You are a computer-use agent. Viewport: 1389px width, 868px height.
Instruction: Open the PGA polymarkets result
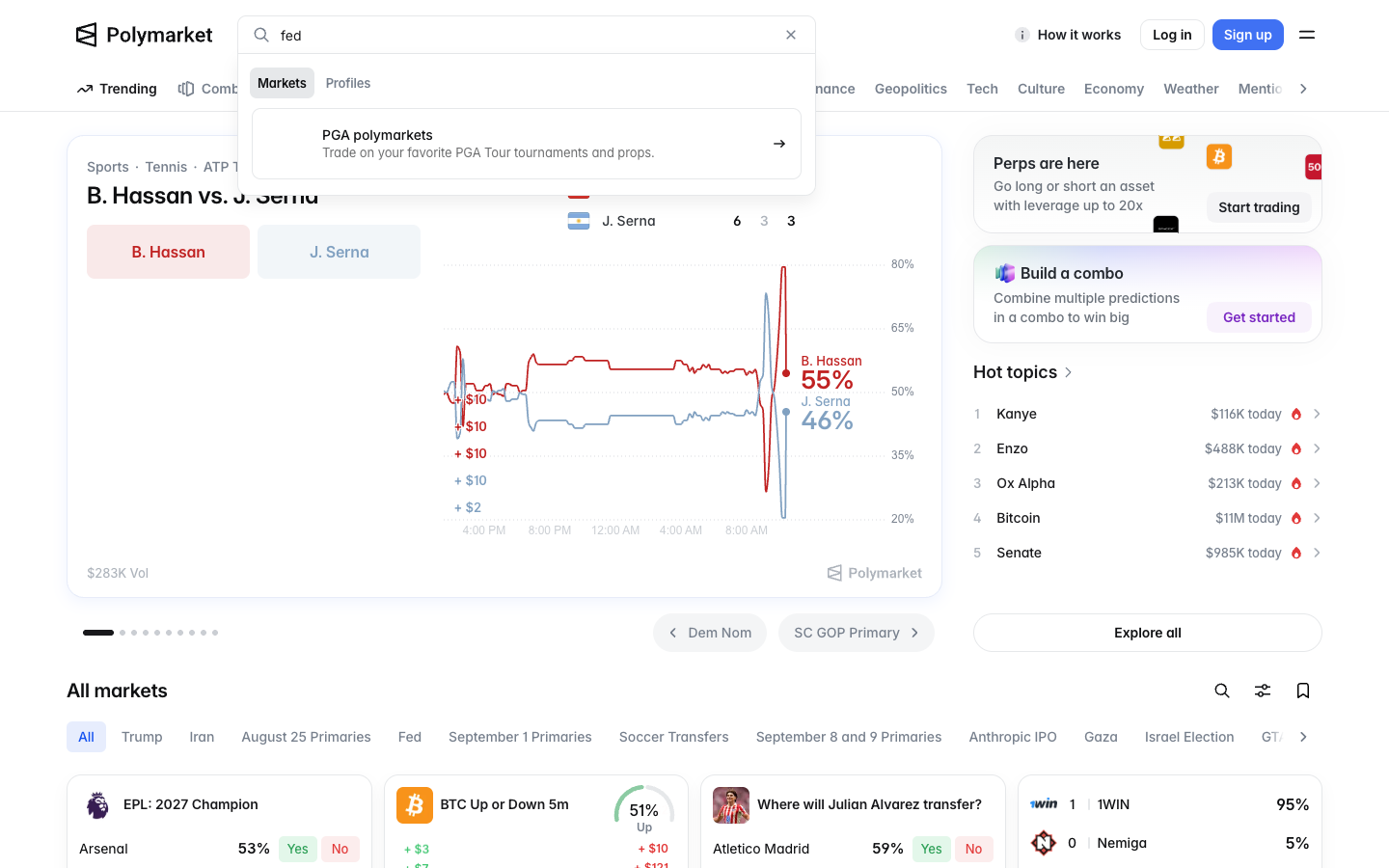point(527,144)
